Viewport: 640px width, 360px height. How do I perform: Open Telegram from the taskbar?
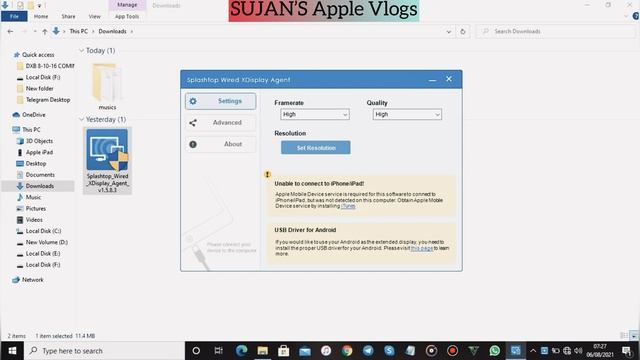pos(368,351)
